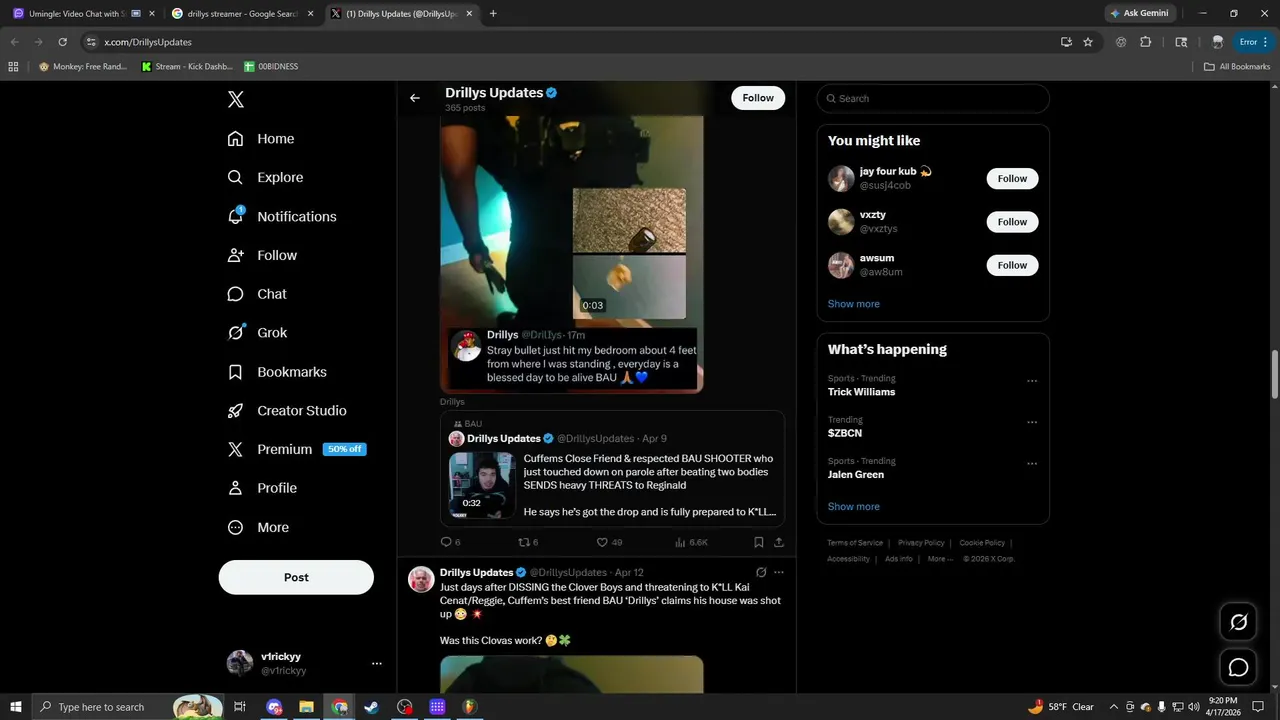This screenshot has height=720, width=1280.
Task: Open options dots for Jalen Green trend
Action: point(1032,464)
